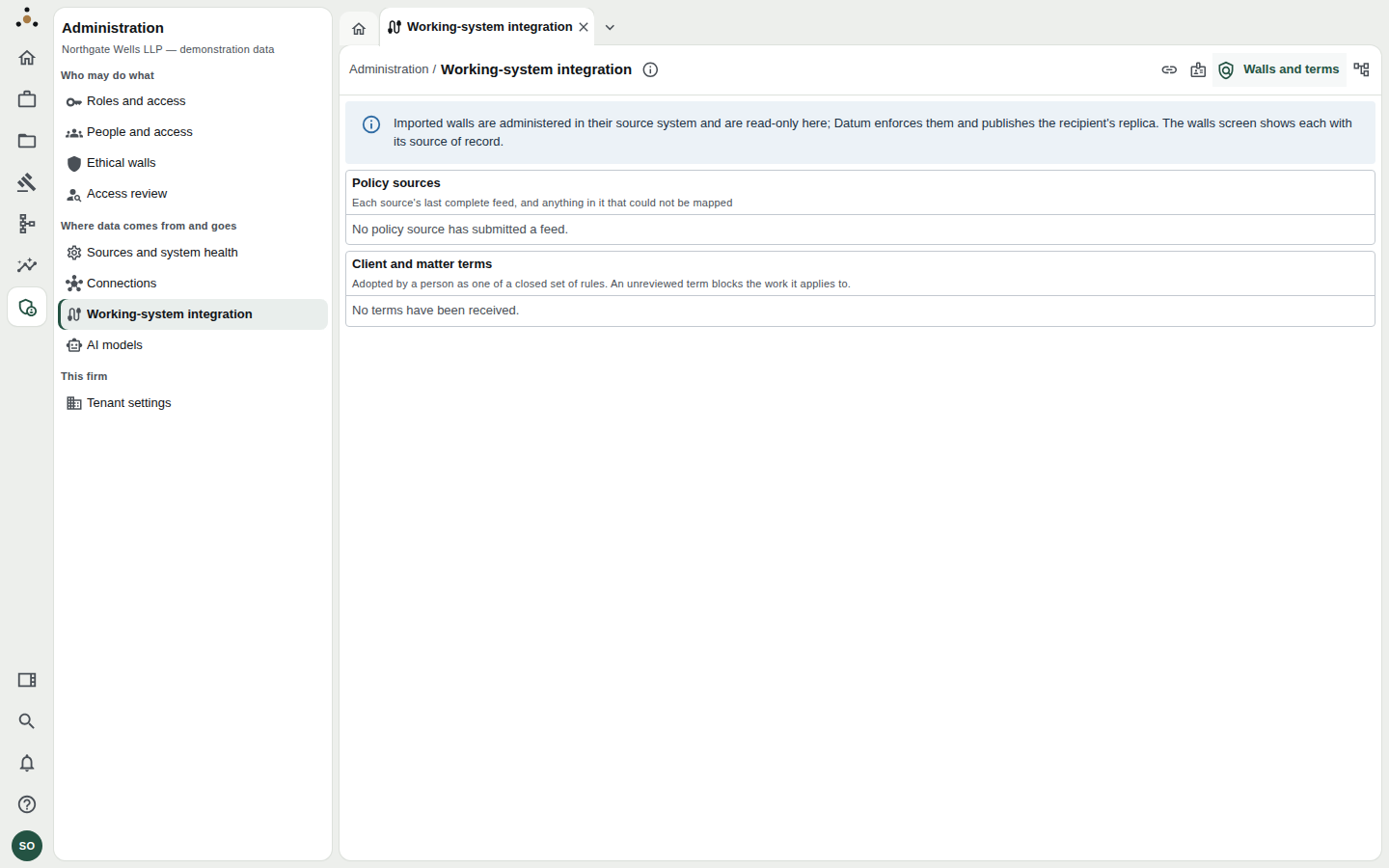Click the Administration breadcrumb link
The height and width of the screenshot is (868, 1389).
click(x=389, y=69)
